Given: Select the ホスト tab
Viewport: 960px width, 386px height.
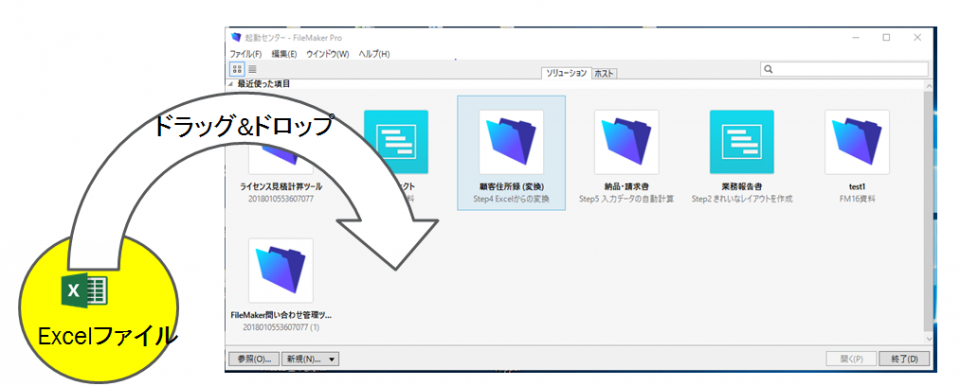Looking at the screenshot, I should tap(604, 74).
